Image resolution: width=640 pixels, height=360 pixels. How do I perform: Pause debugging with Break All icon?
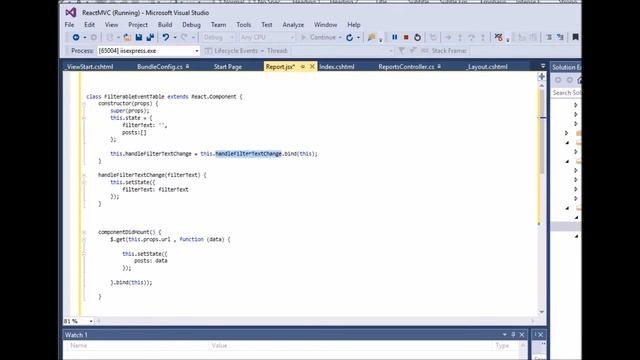[x=394, y=38]
